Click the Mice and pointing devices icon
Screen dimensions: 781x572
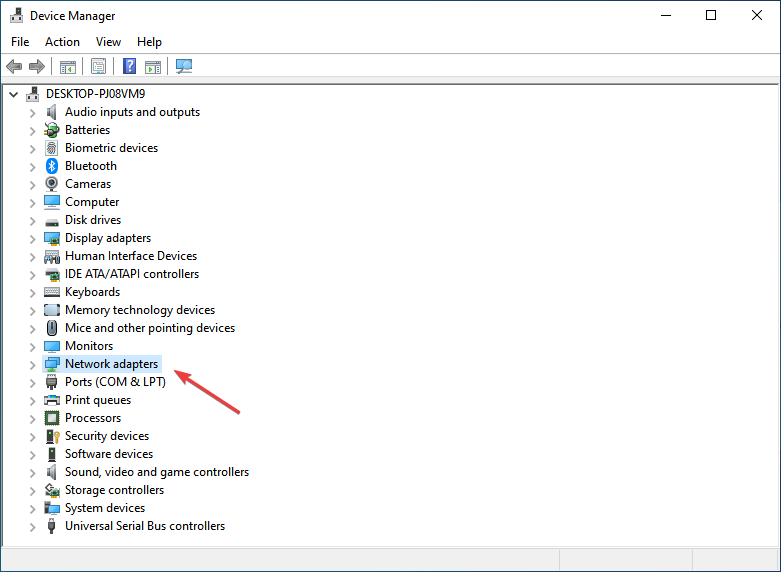pyautogui.click(x=52, y=328)
